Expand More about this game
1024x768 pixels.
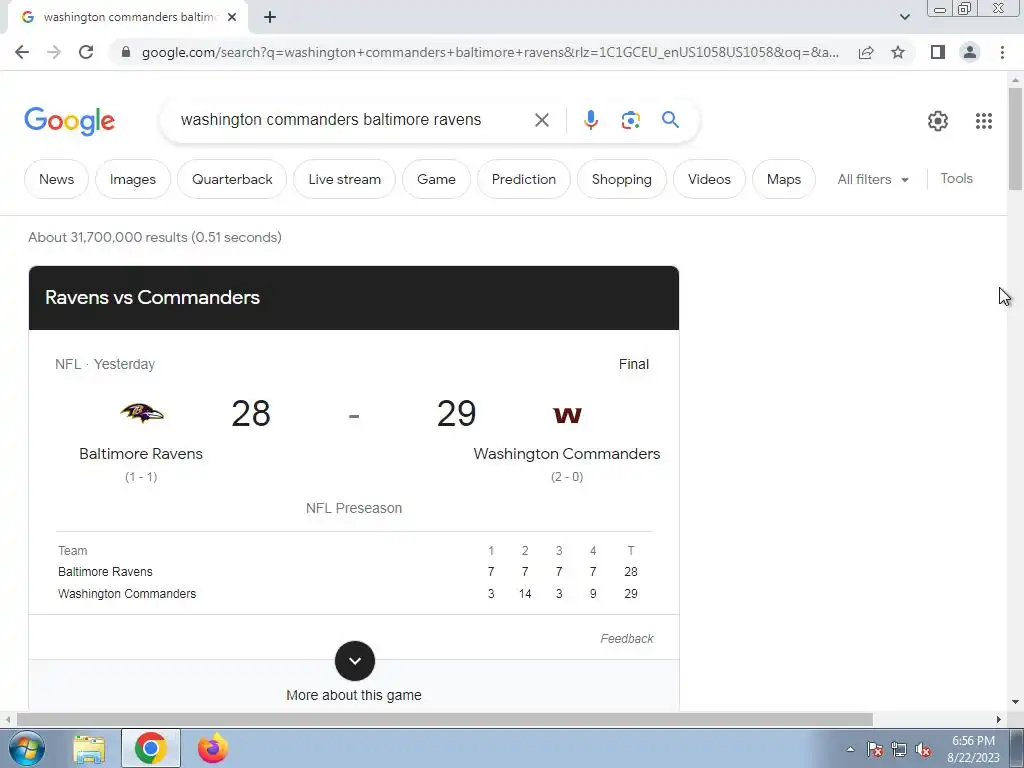pos(355,661)
